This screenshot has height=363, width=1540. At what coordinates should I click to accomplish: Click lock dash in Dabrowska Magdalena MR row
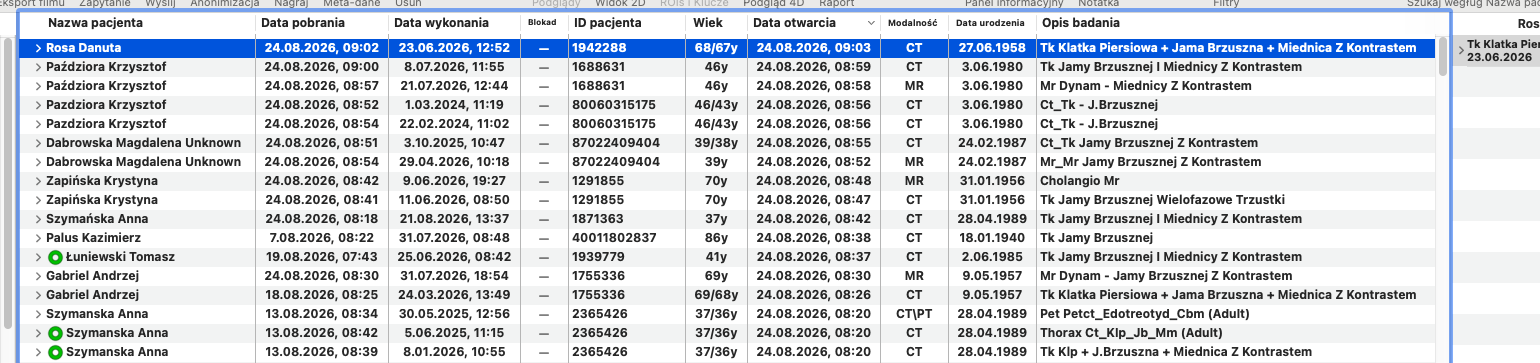[x=543, y=162]
